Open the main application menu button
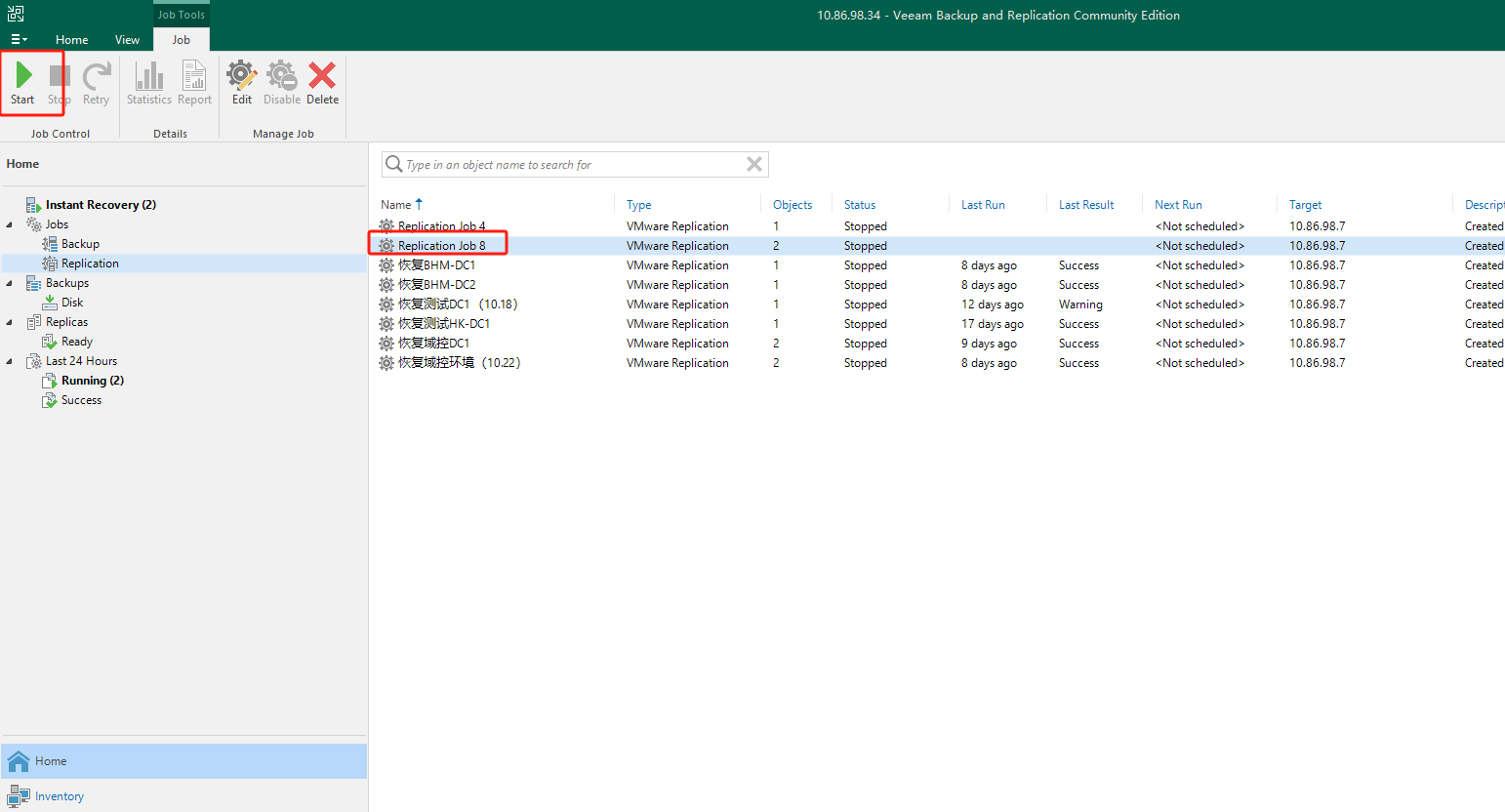1505x812 pixels. pyautogui.click(x=19, y=40)
